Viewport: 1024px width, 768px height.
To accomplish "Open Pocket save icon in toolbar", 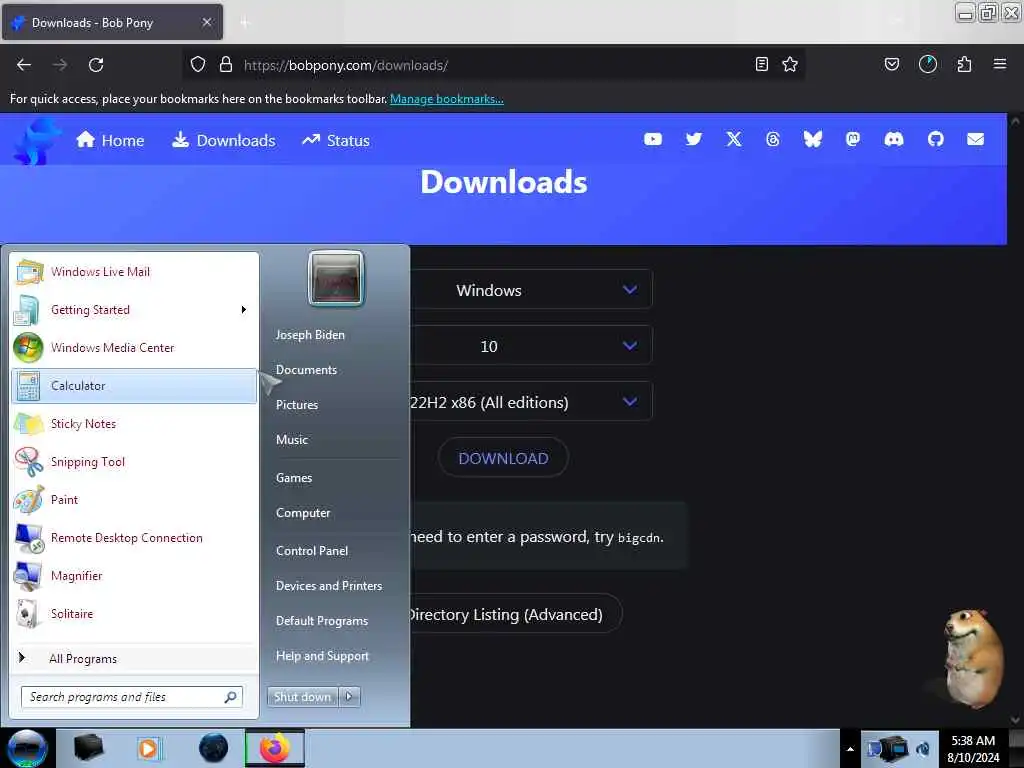I will click(x=891, y=64).
